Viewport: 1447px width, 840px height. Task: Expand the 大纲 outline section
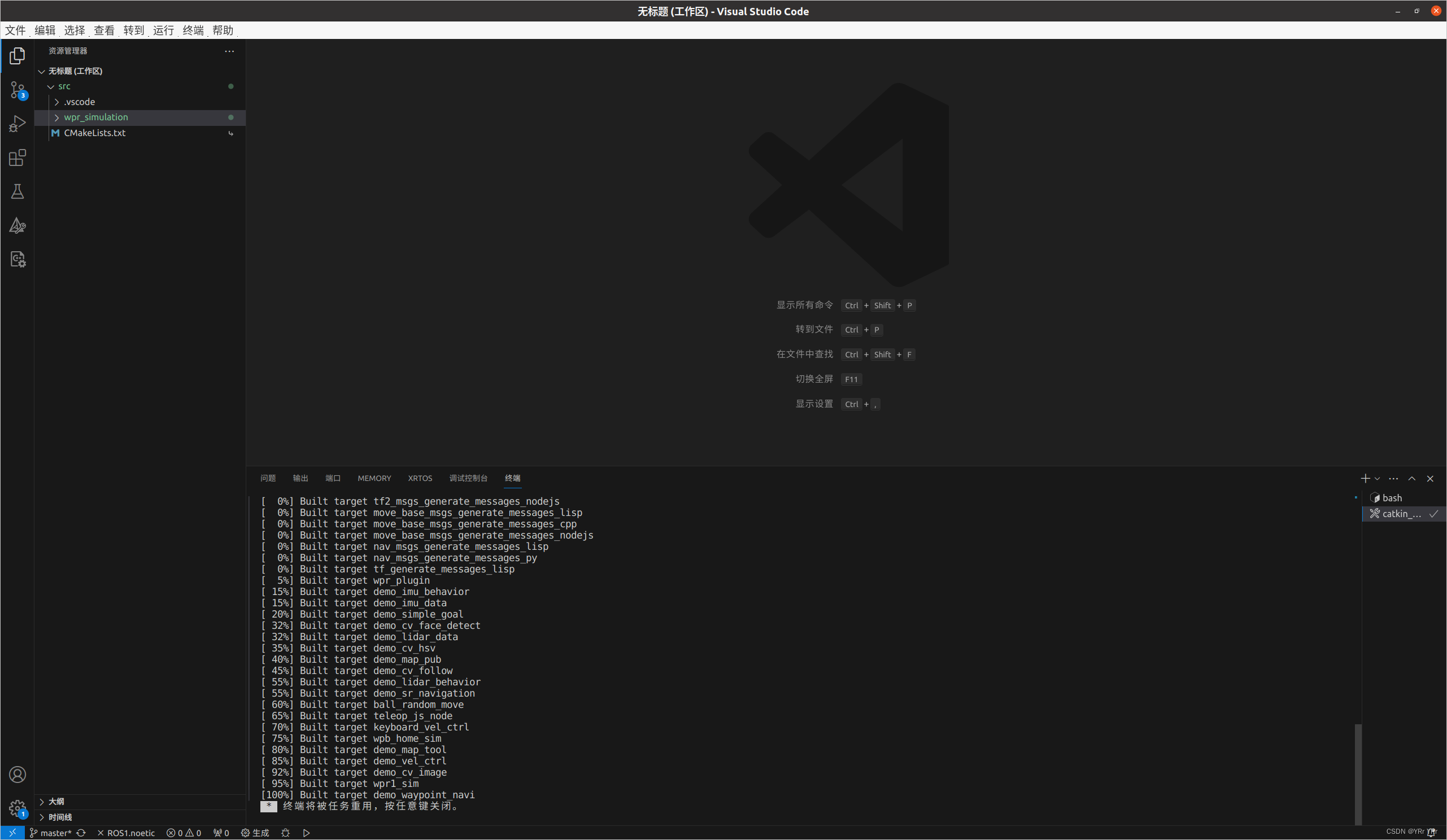pyautogui.click(x=140, y=802)
